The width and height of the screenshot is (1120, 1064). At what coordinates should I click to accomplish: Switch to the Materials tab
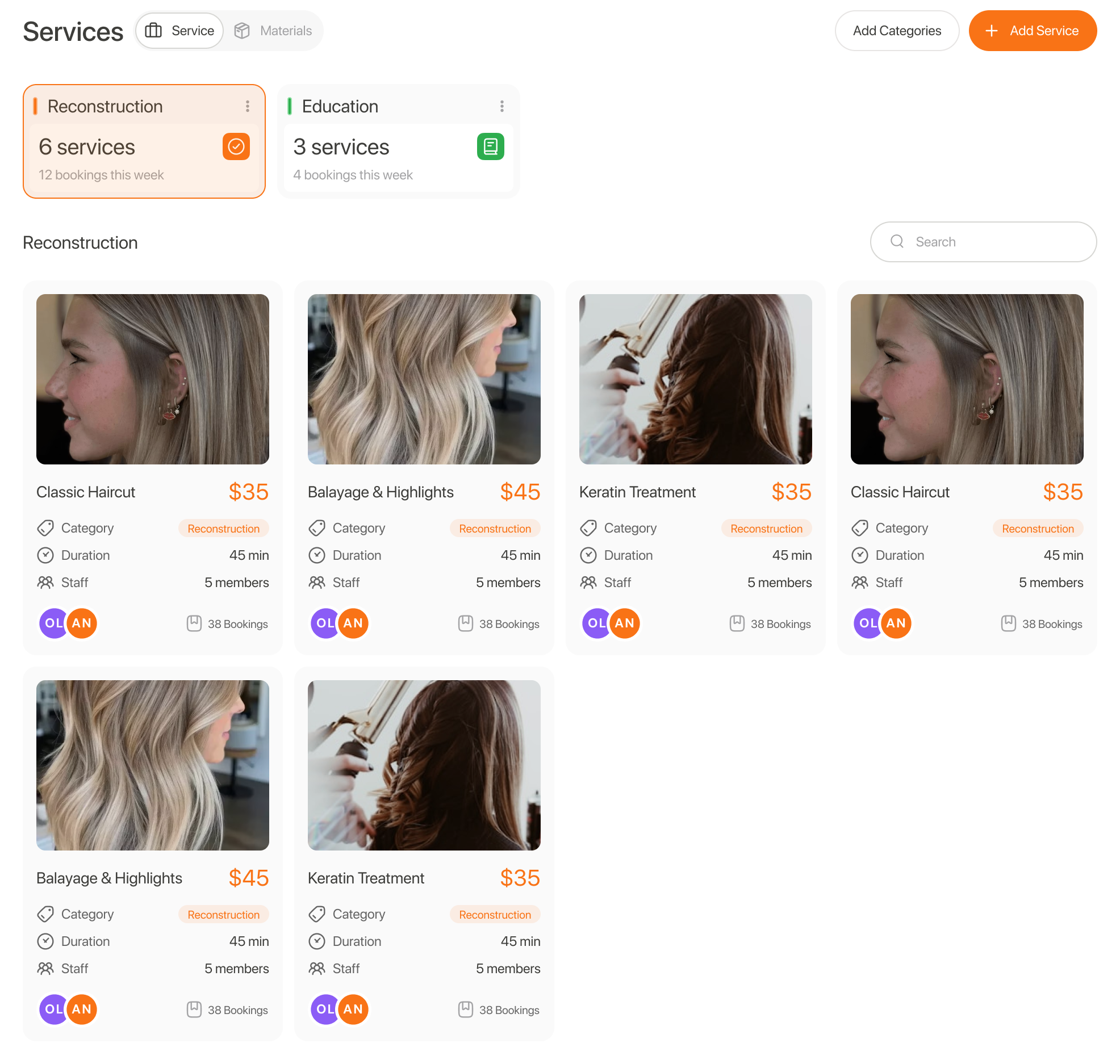(274, 31)
